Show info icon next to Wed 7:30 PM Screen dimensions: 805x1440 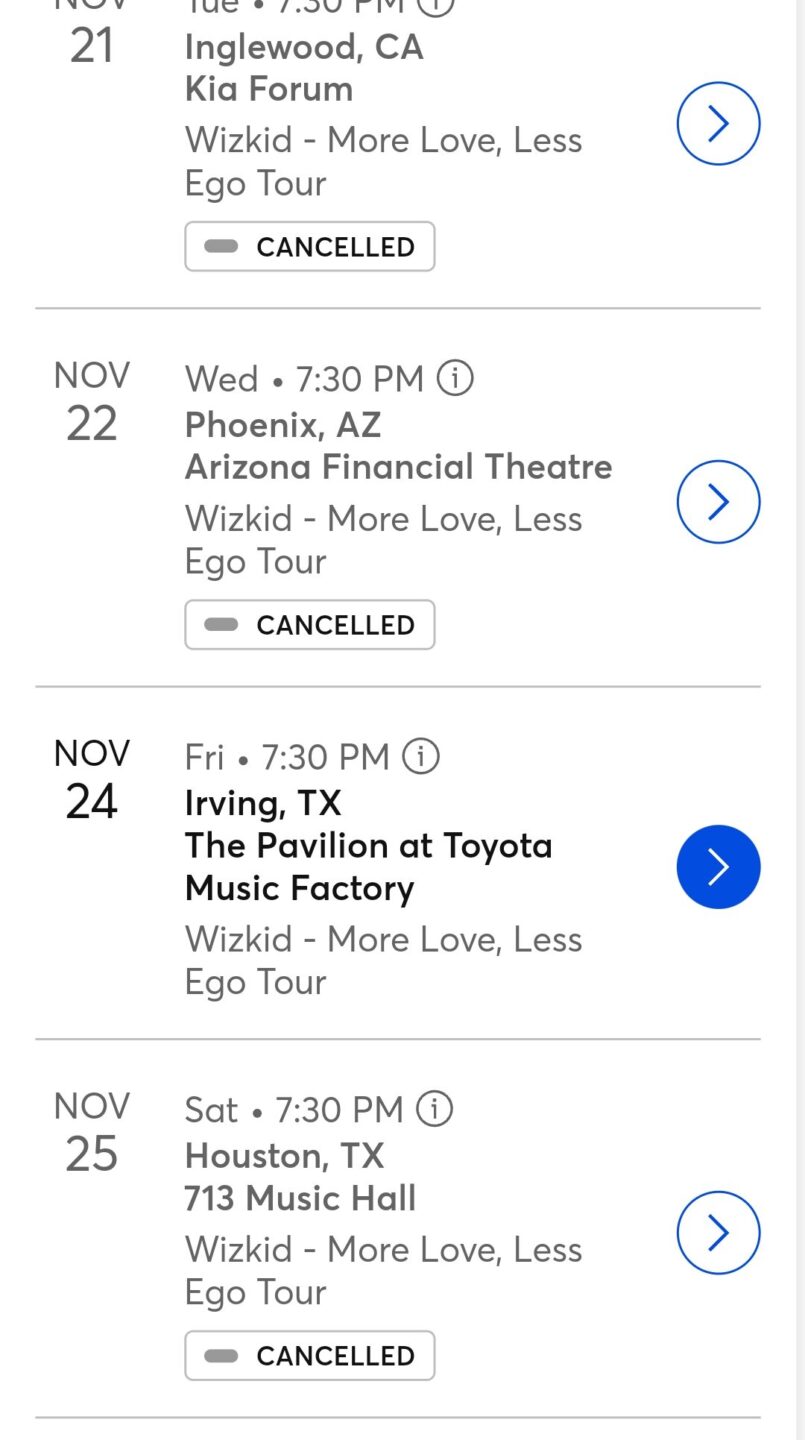(455, 379)
